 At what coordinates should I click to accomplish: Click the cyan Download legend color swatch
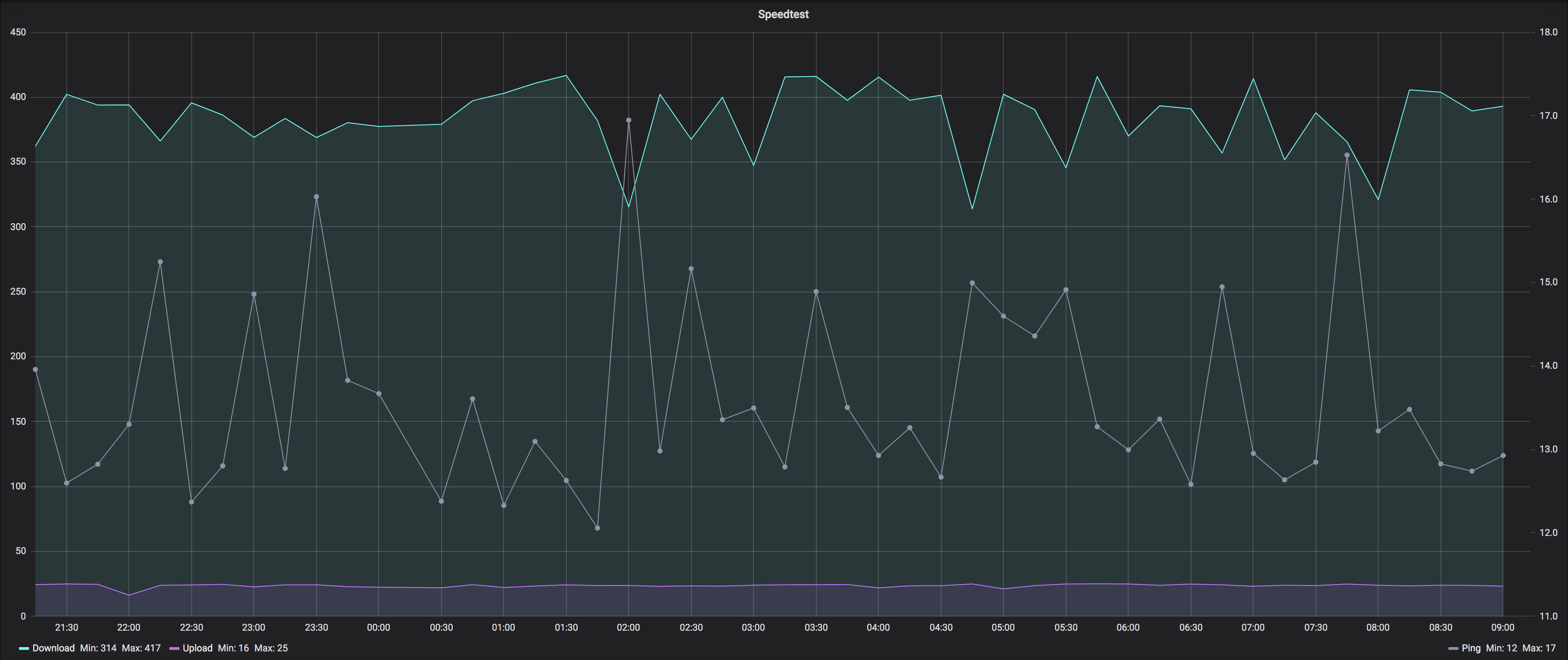click(25, 648)
